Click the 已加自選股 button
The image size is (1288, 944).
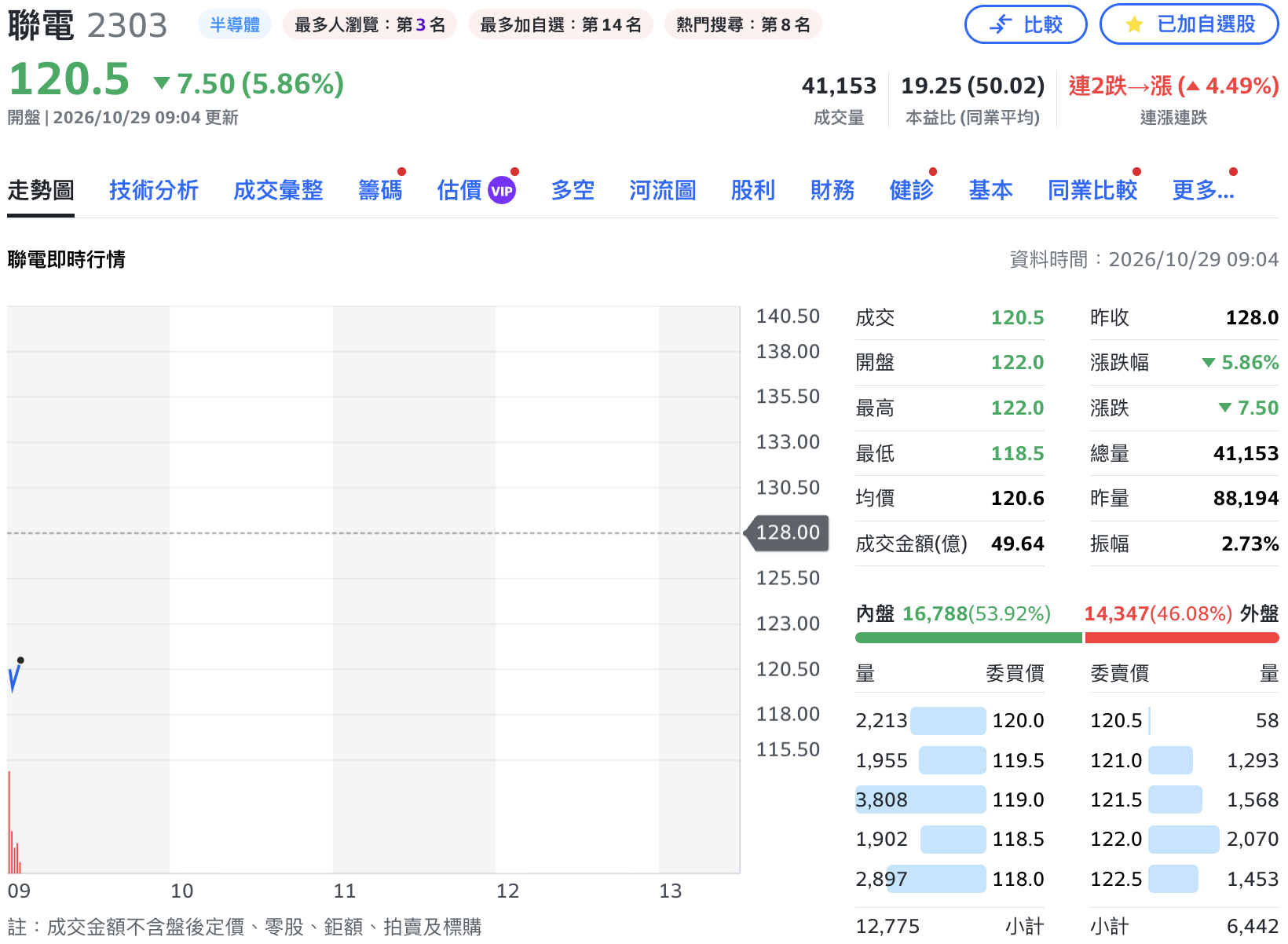coord(1189,25)
